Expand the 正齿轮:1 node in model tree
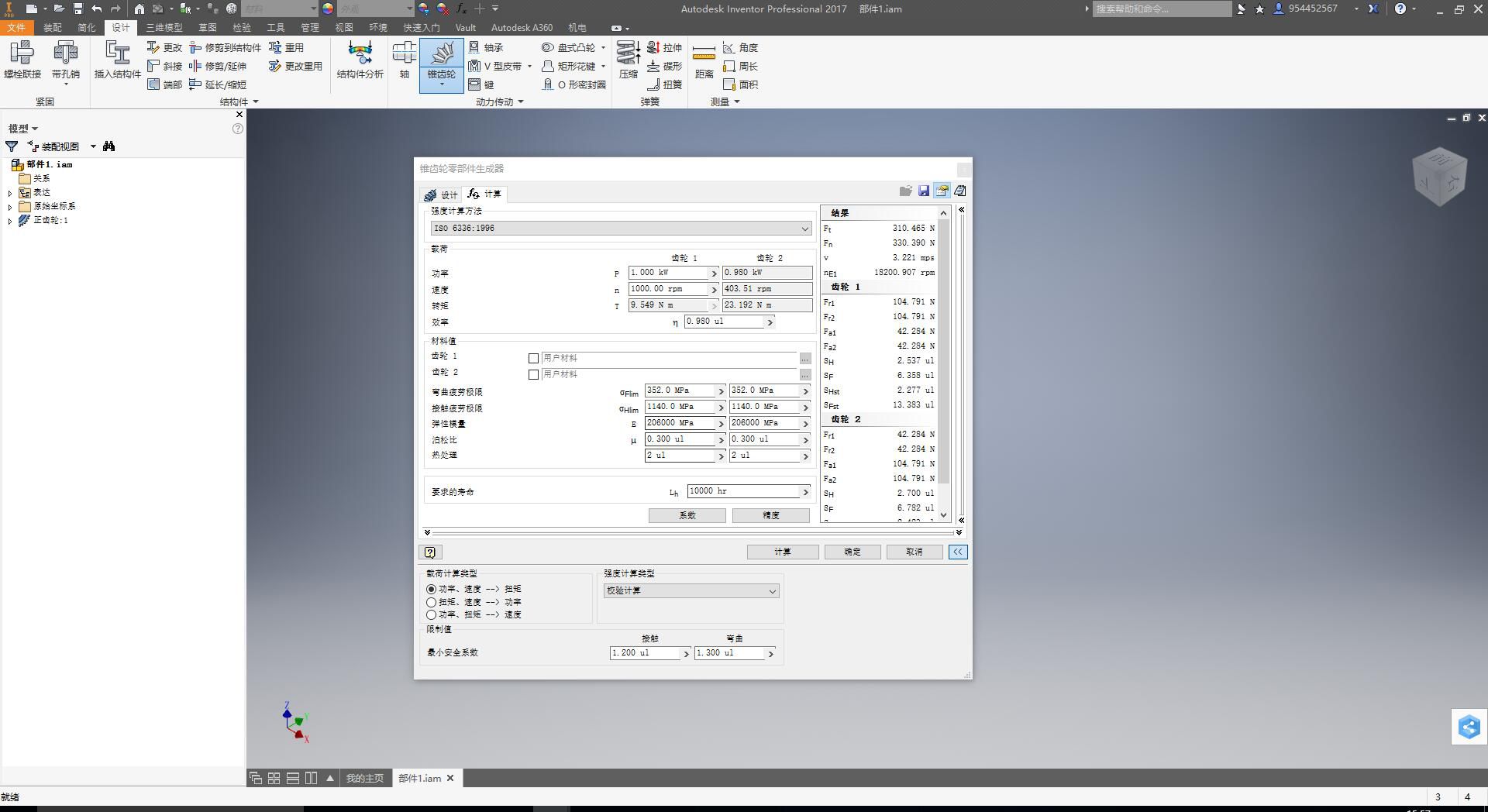This screenshot has height=812, width=1488. 10,220
